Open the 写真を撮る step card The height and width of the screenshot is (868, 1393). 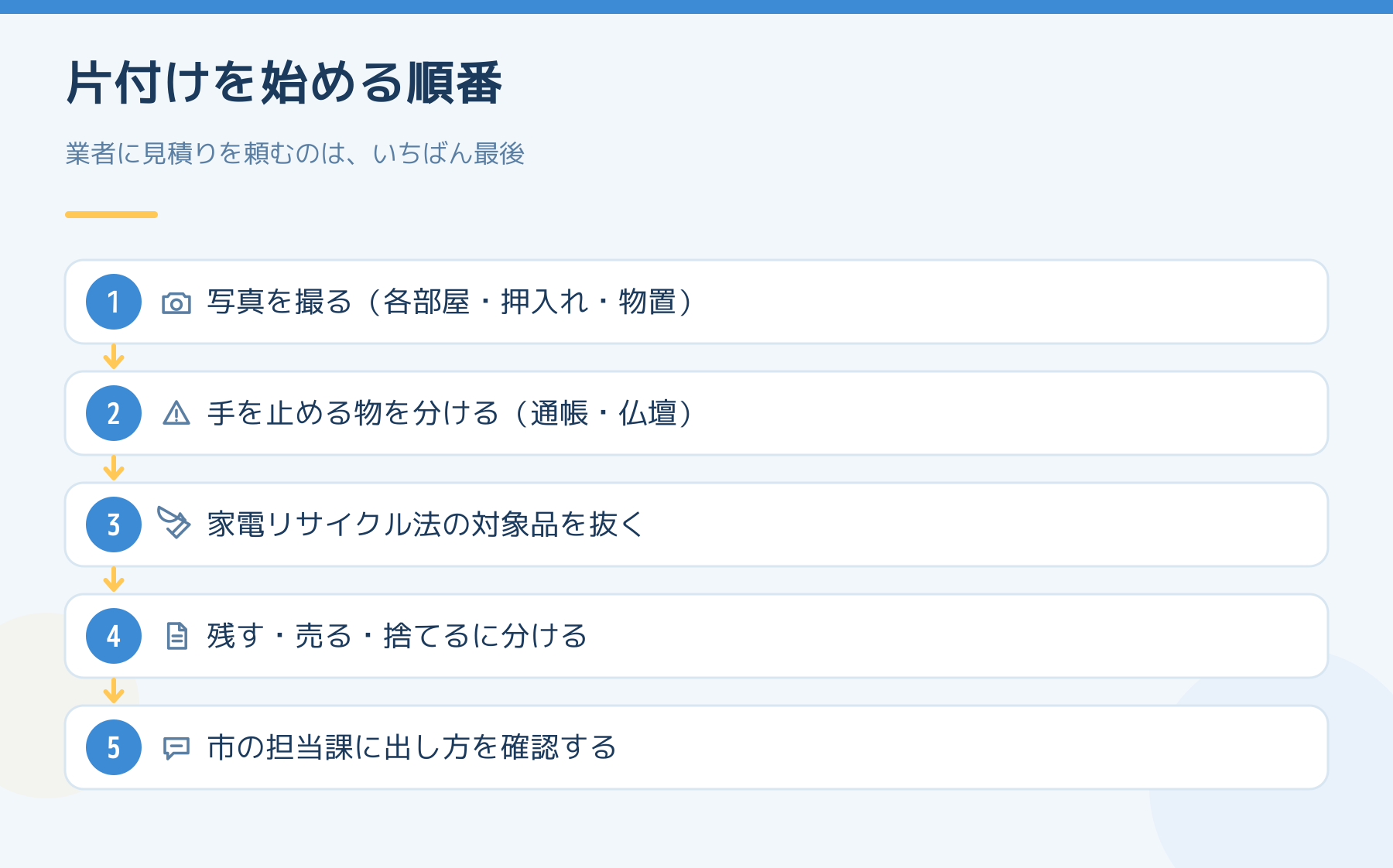pyautogui.click(x=696, y=302)
